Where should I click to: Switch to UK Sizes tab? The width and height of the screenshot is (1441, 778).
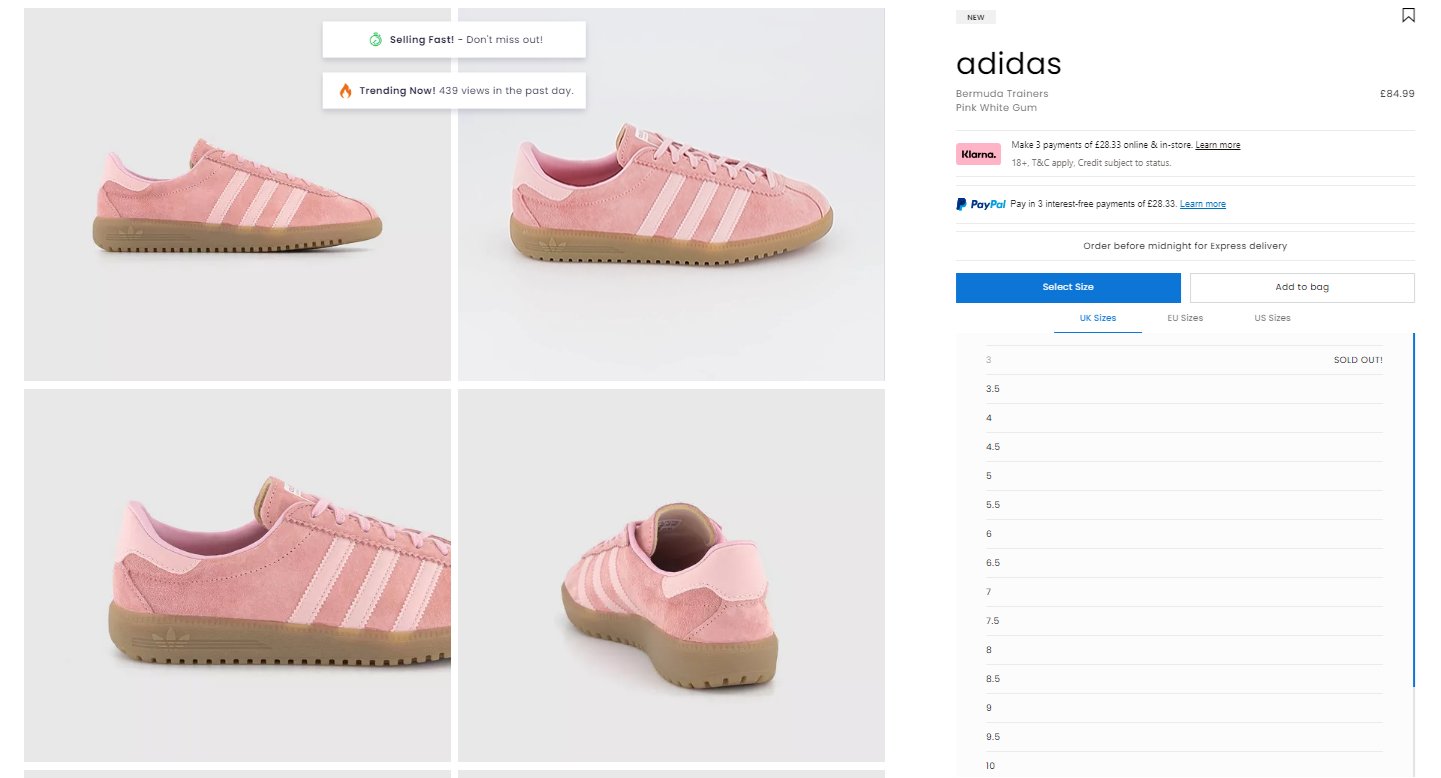(x=1098, y=318)
